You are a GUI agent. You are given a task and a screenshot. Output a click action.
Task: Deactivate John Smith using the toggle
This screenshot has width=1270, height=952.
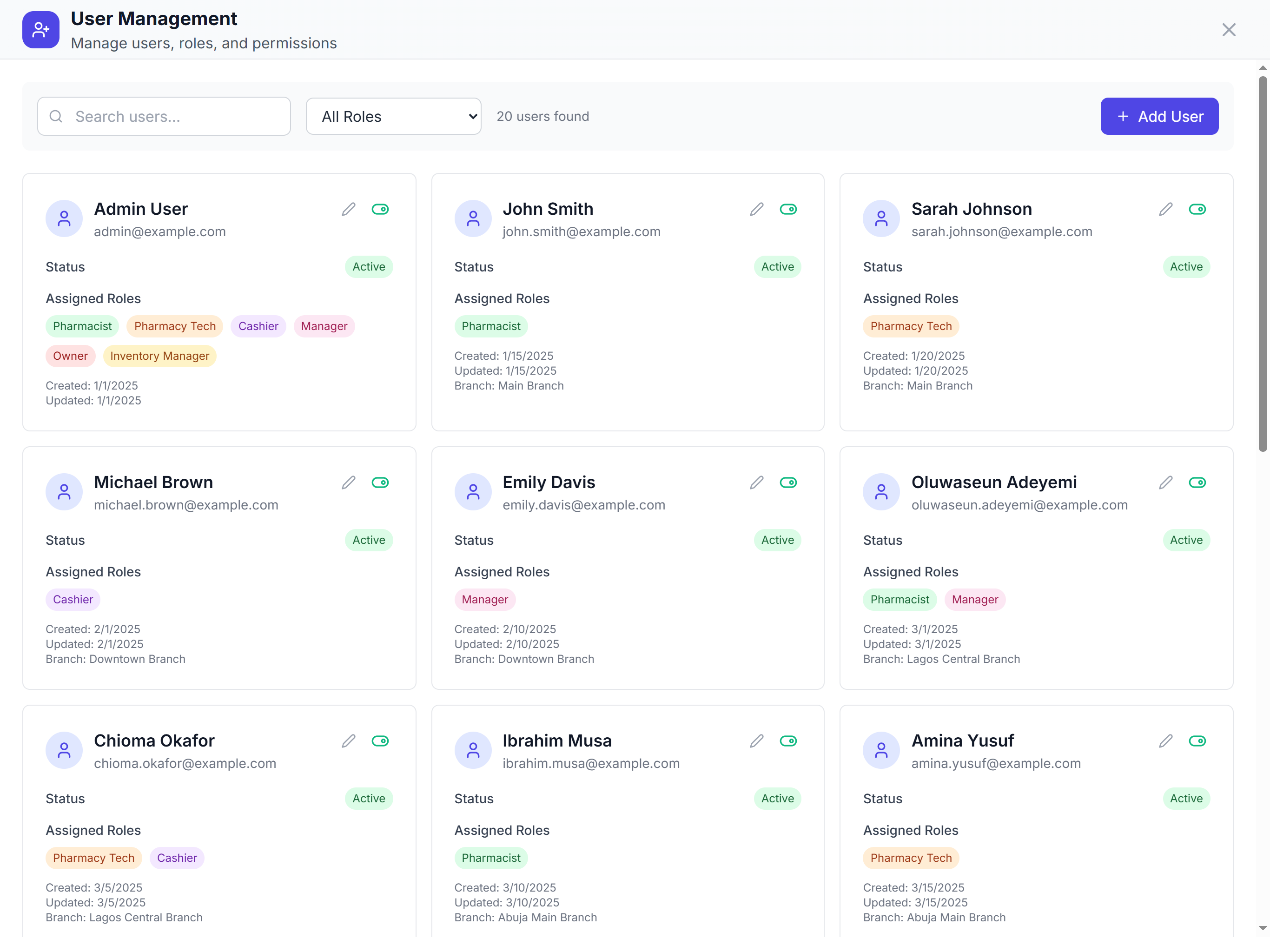788,209
